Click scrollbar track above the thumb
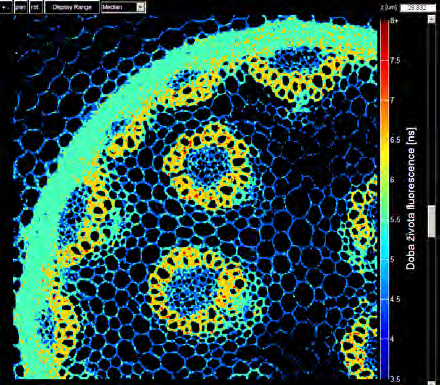Screen dimensions: 440x385 (432, 113)
